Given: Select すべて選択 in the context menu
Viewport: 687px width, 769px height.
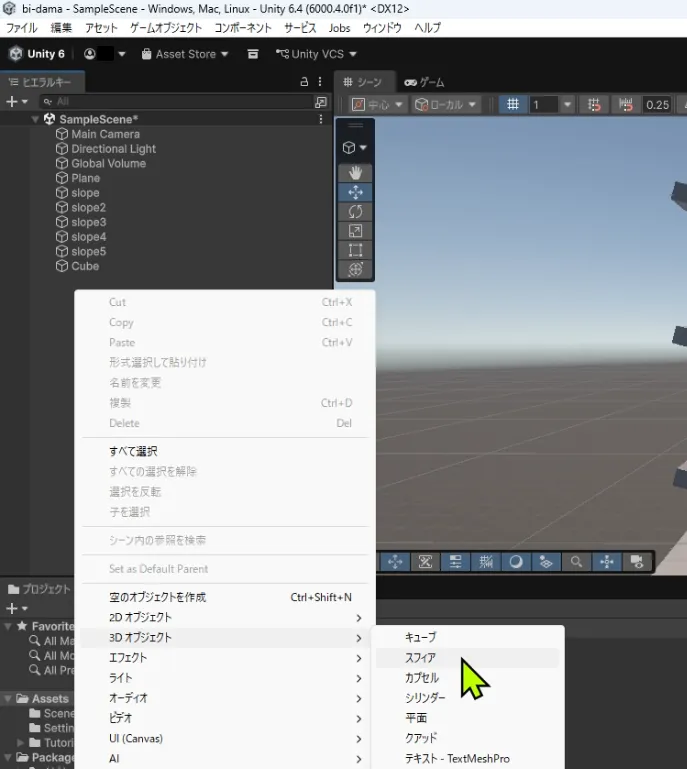Looking at the screenshot, I should pos(133,451).
